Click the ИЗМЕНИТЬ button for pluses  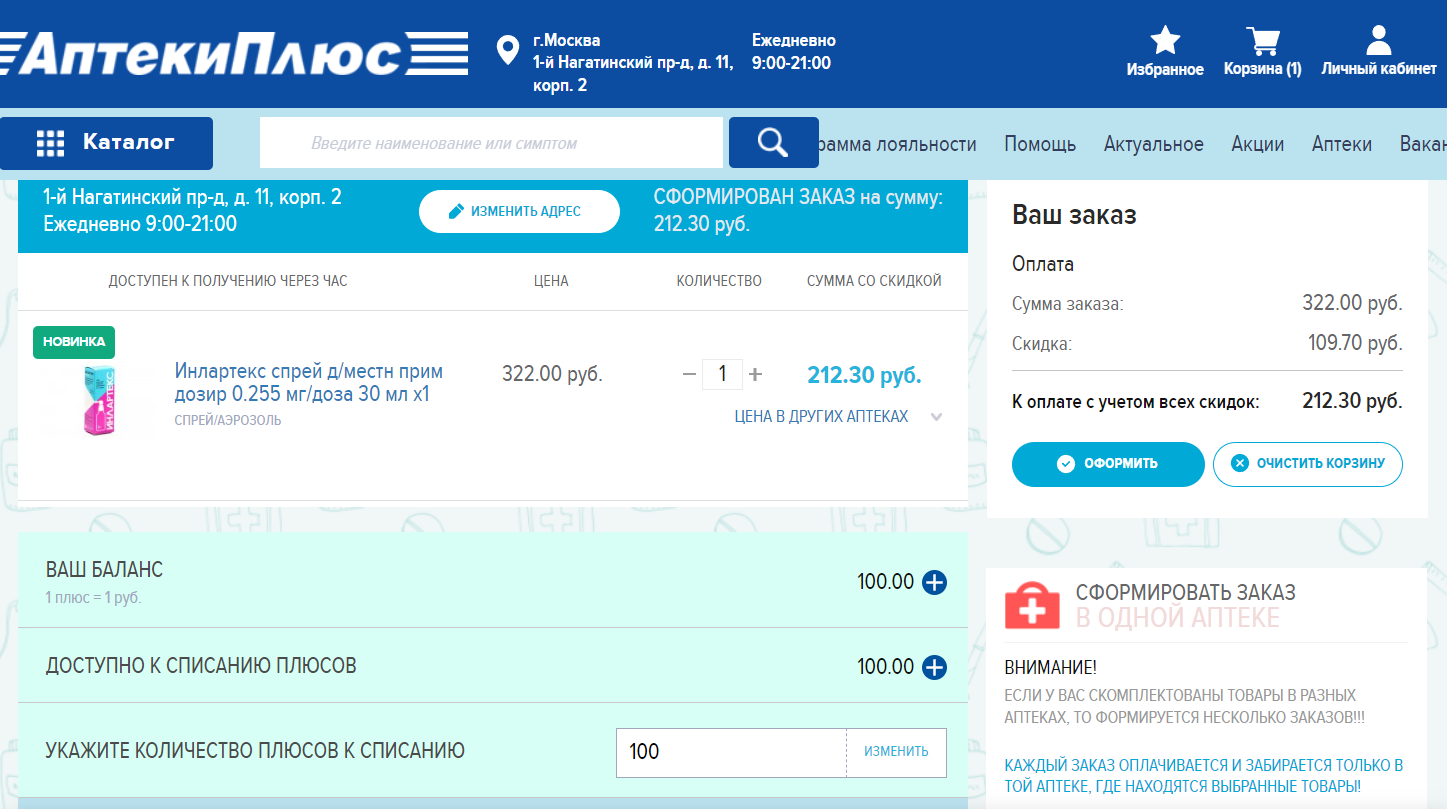point(896,752)
